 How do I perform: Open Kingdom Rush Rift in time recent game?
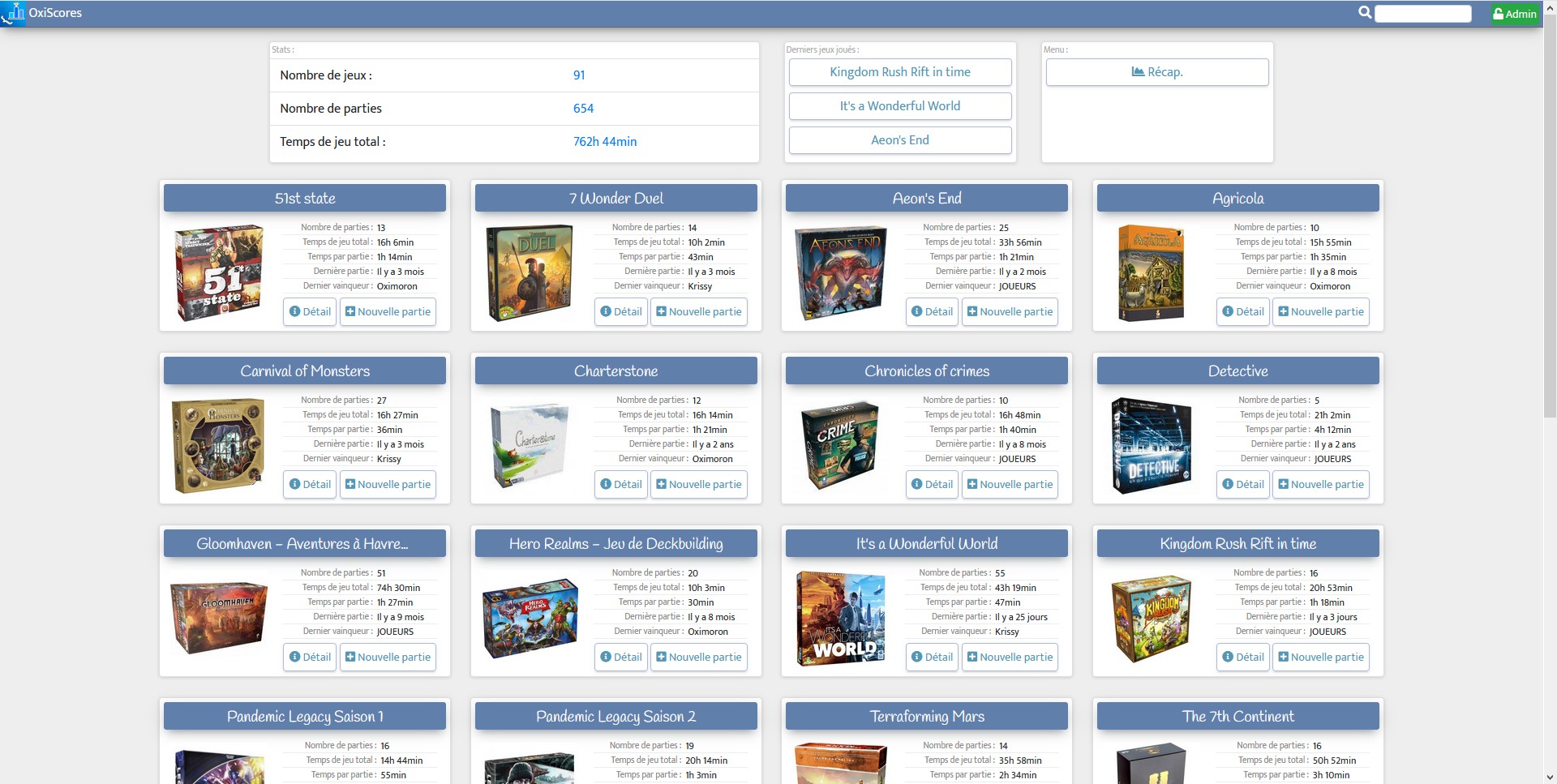[900, 72]
